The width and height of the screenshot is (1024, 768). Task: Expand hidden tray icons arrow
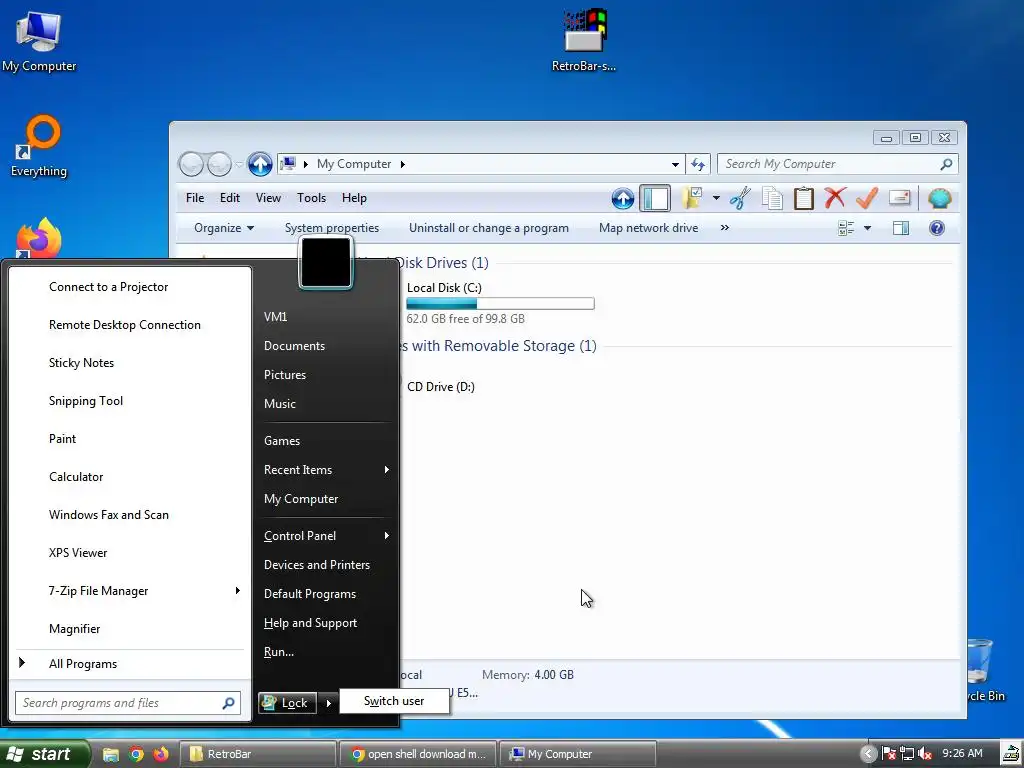(x=868, y=754)
